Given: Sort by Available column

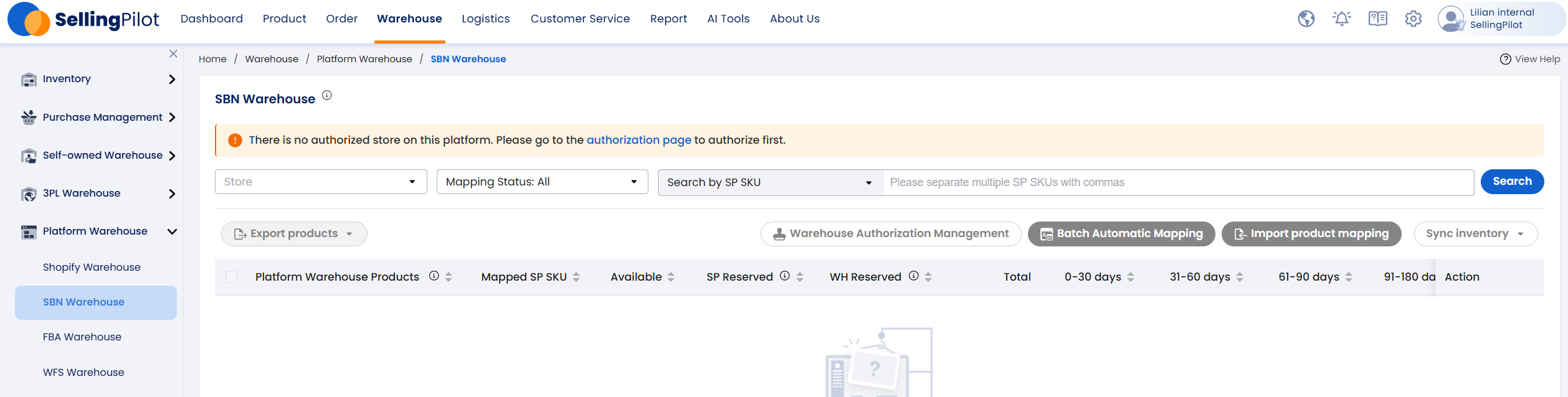Looking at the screenshot, I should [671, 277].
